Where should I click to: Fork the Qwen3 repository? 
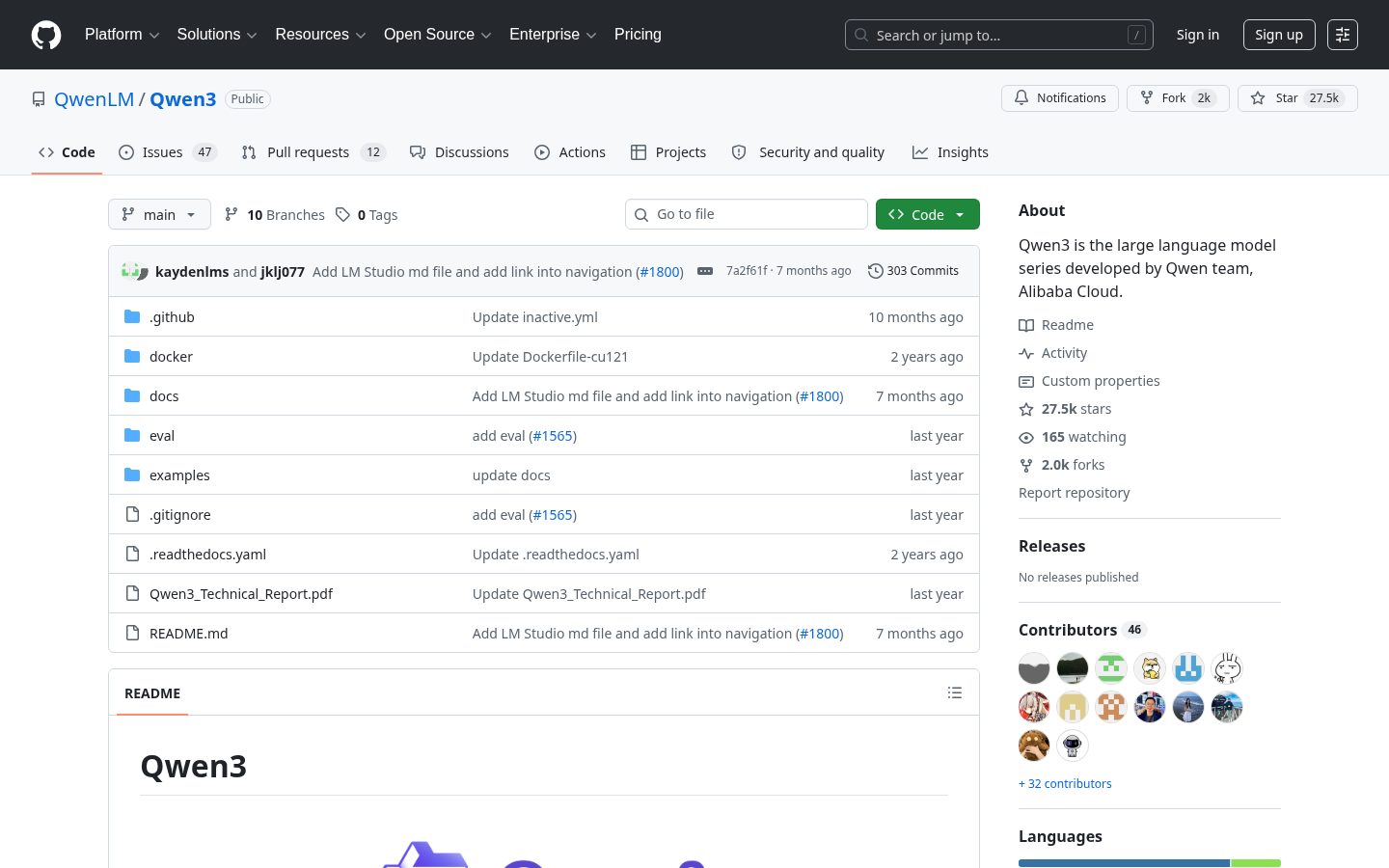1178,98
